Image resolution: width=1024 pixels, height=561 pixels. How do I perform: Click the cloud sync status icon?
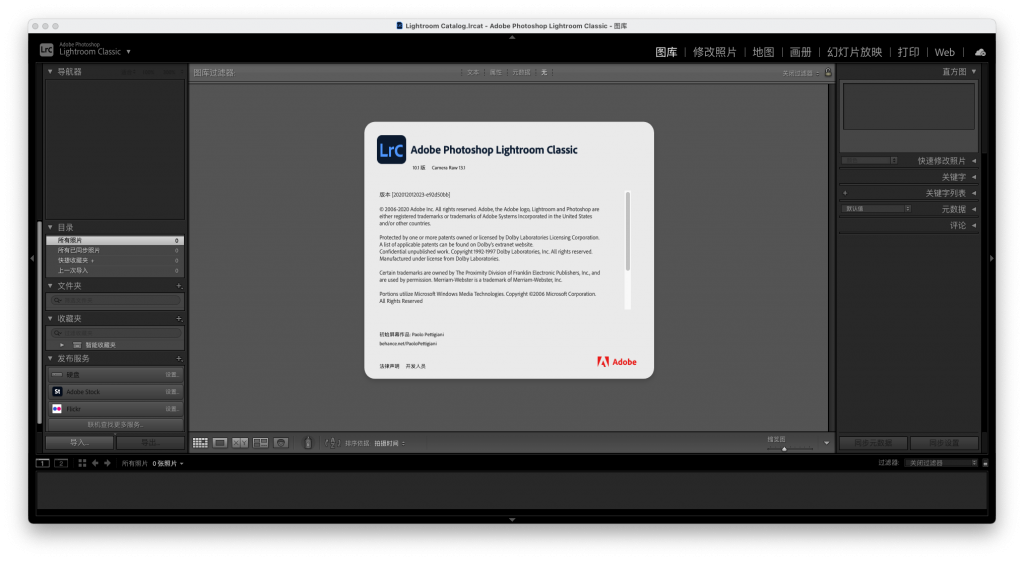(980, 52)
